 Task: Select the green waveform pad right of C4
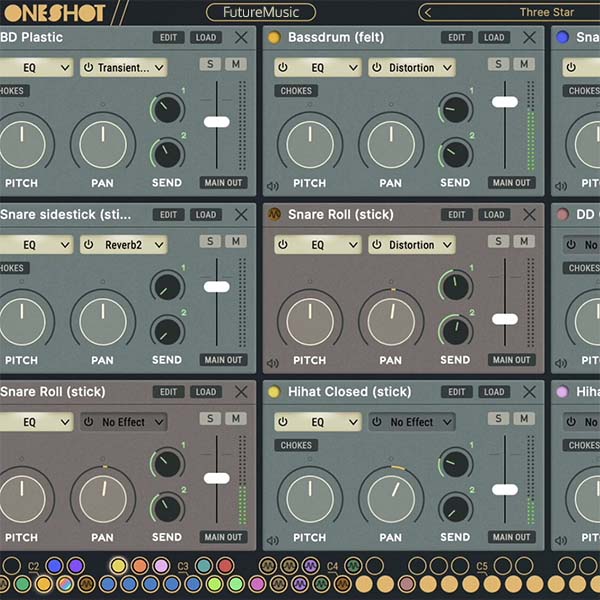(x=353, y=566)
